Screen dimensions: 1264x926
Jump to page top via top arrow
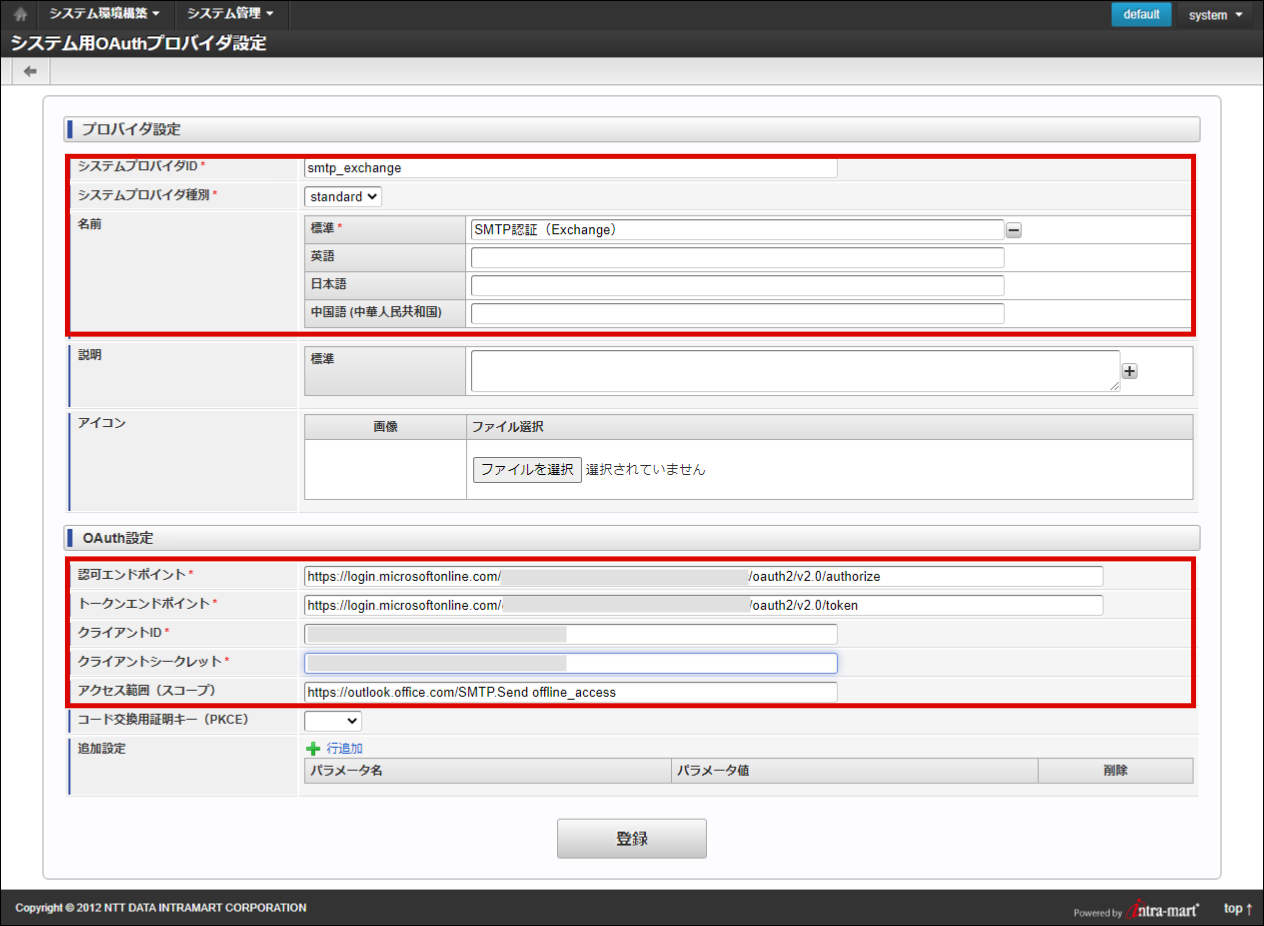(1238, 908)
